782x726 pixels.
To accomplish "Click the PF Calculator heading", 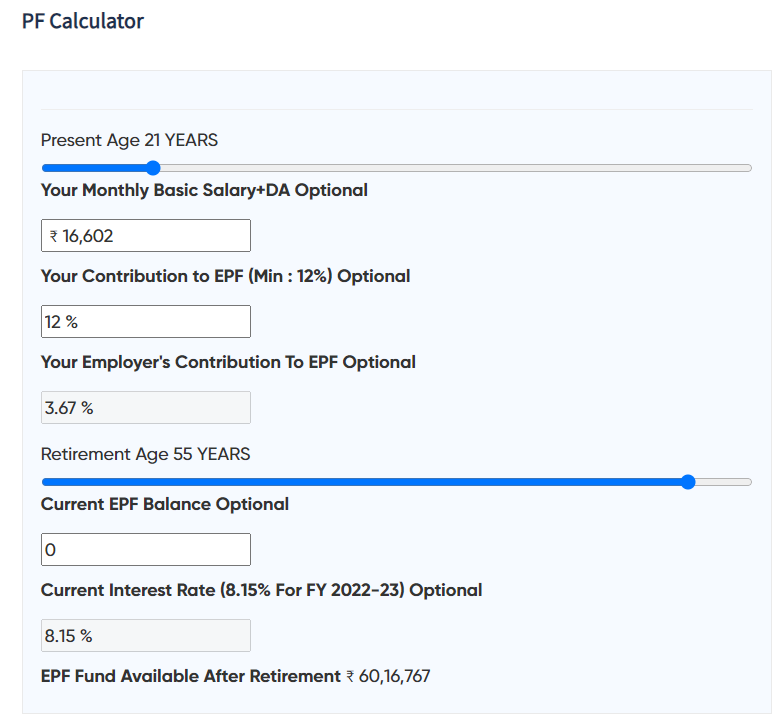I will pos(83,21).
